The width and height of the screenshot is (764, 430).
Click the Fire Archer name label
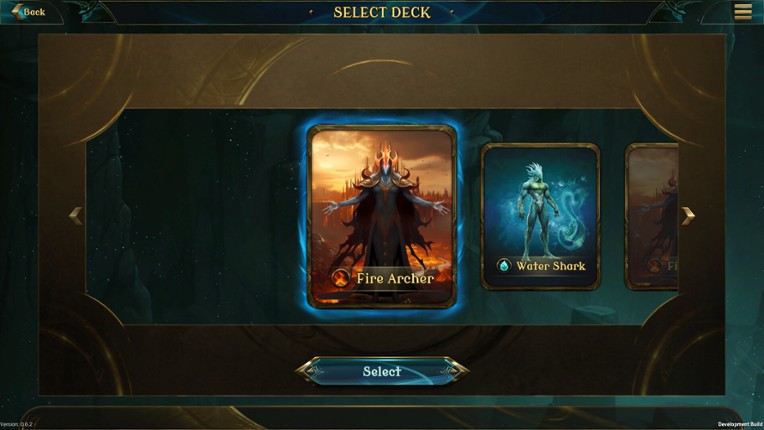pos(395,279)
